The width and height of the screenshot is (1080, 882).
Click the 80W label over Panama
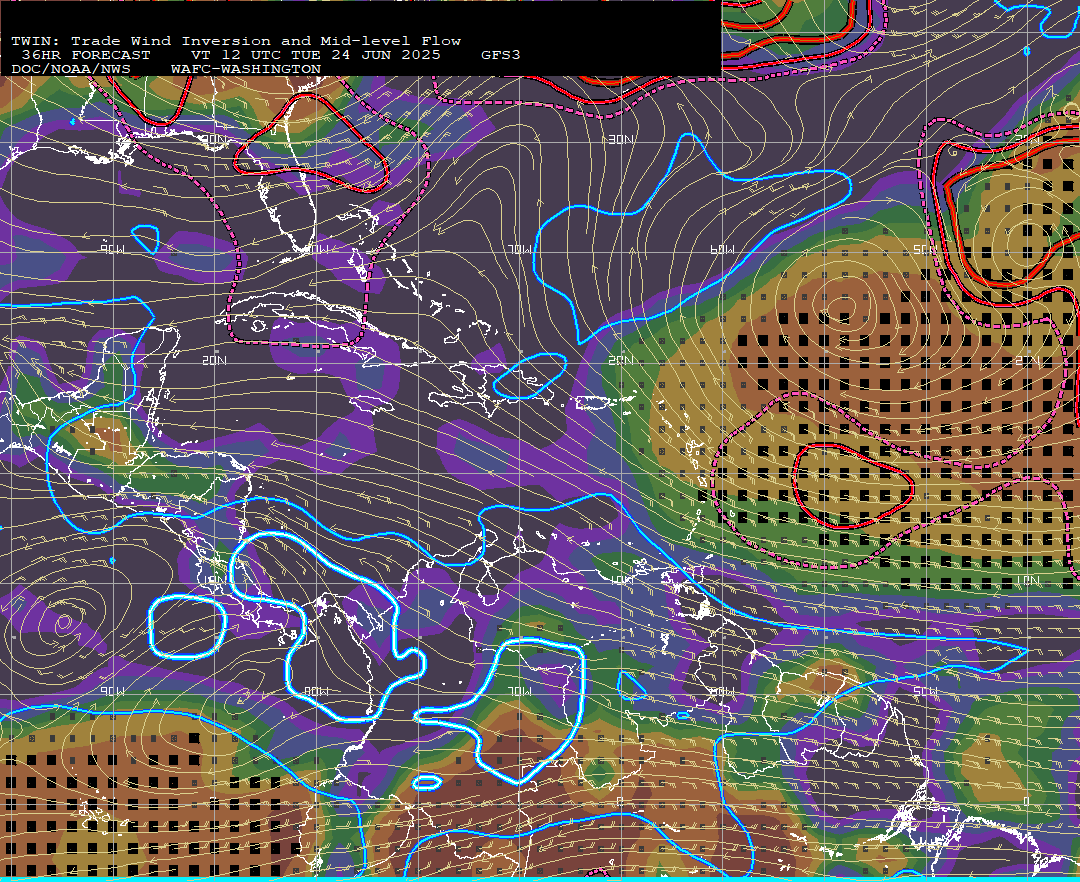(316, 691)
